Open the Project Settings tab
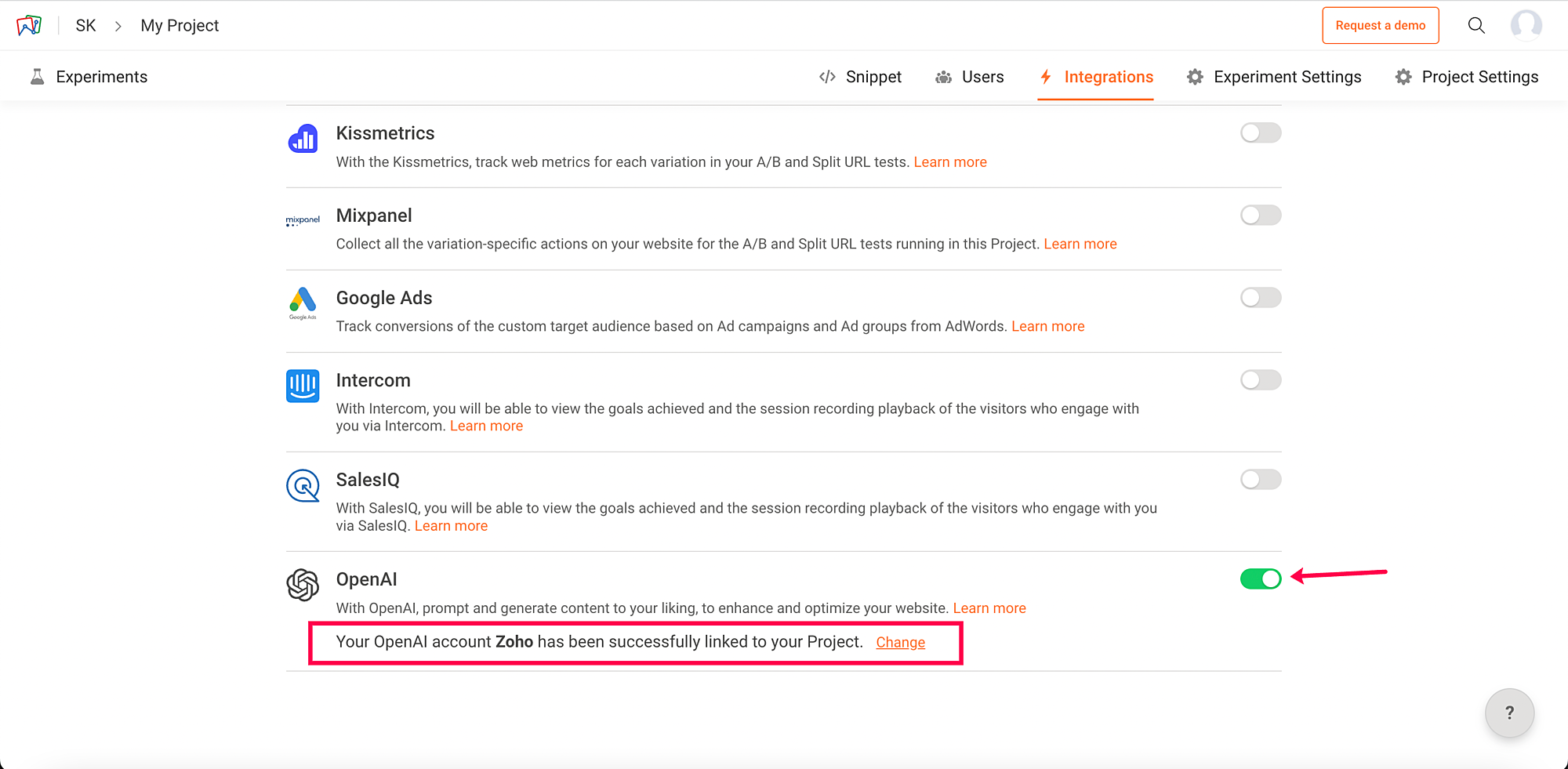1568x769 pixels. click(1467, 77)
